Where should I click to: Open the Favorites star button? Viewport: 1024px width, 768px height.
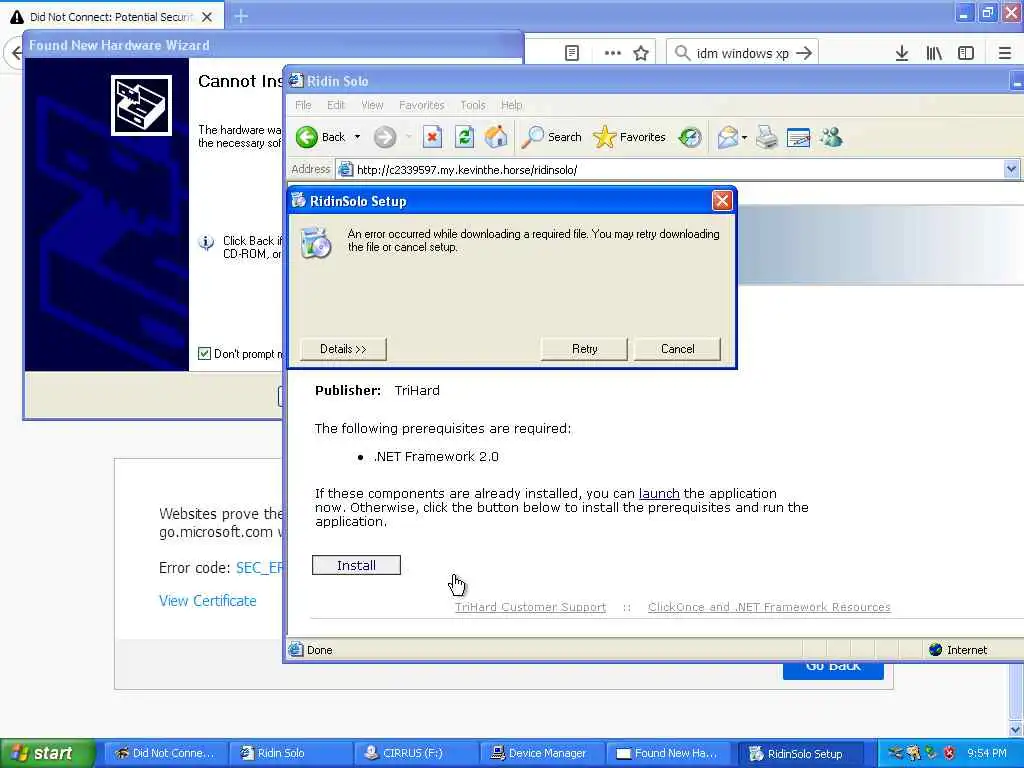click(629, 137)
